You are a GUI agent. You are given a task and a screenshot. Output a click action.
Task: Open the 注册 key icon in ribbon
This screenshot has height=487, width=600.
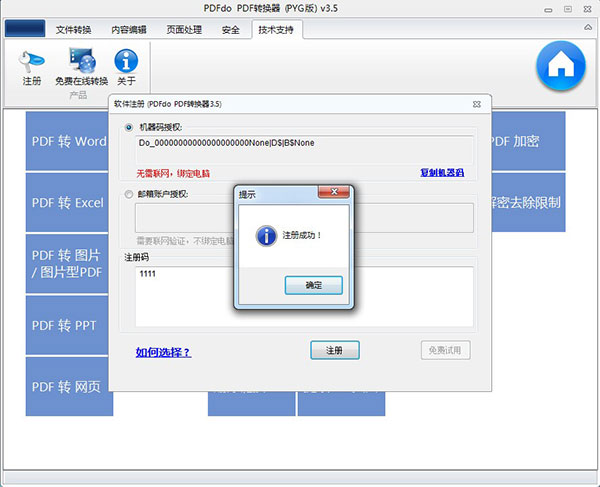click(32, 68)
